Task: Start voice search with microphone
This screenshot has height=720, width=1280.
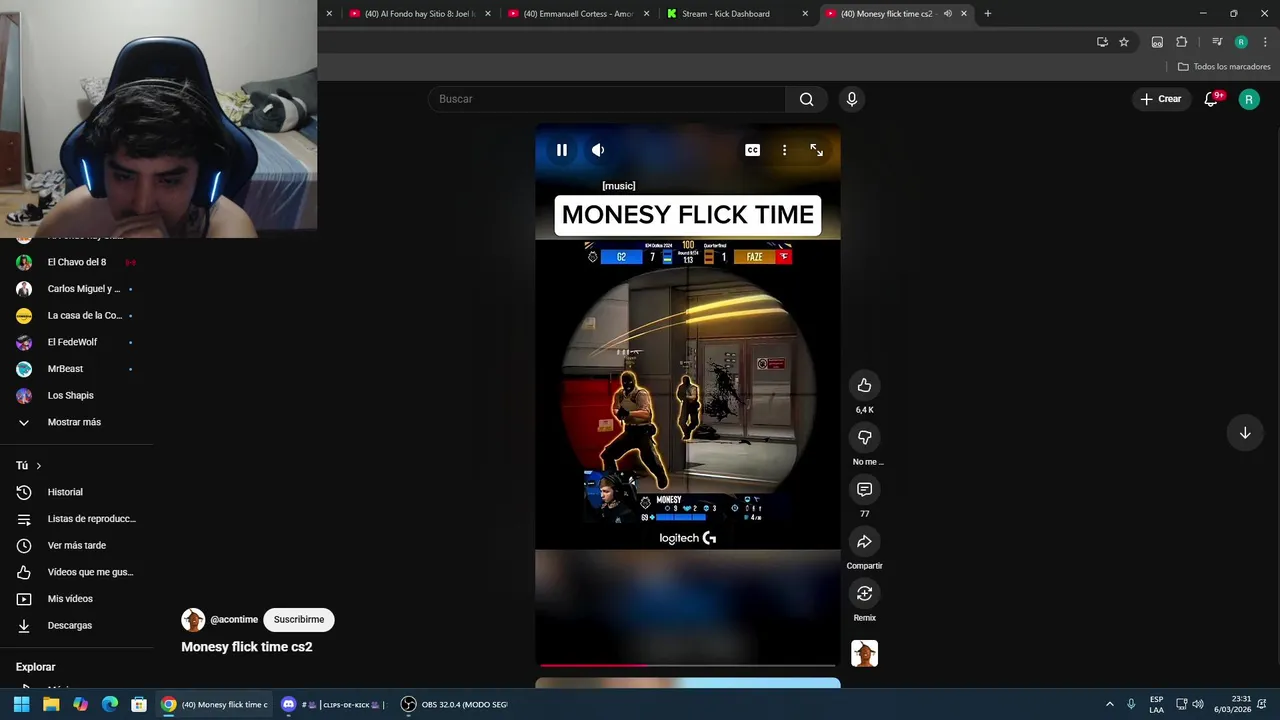Action: click(x=852, y=99)
